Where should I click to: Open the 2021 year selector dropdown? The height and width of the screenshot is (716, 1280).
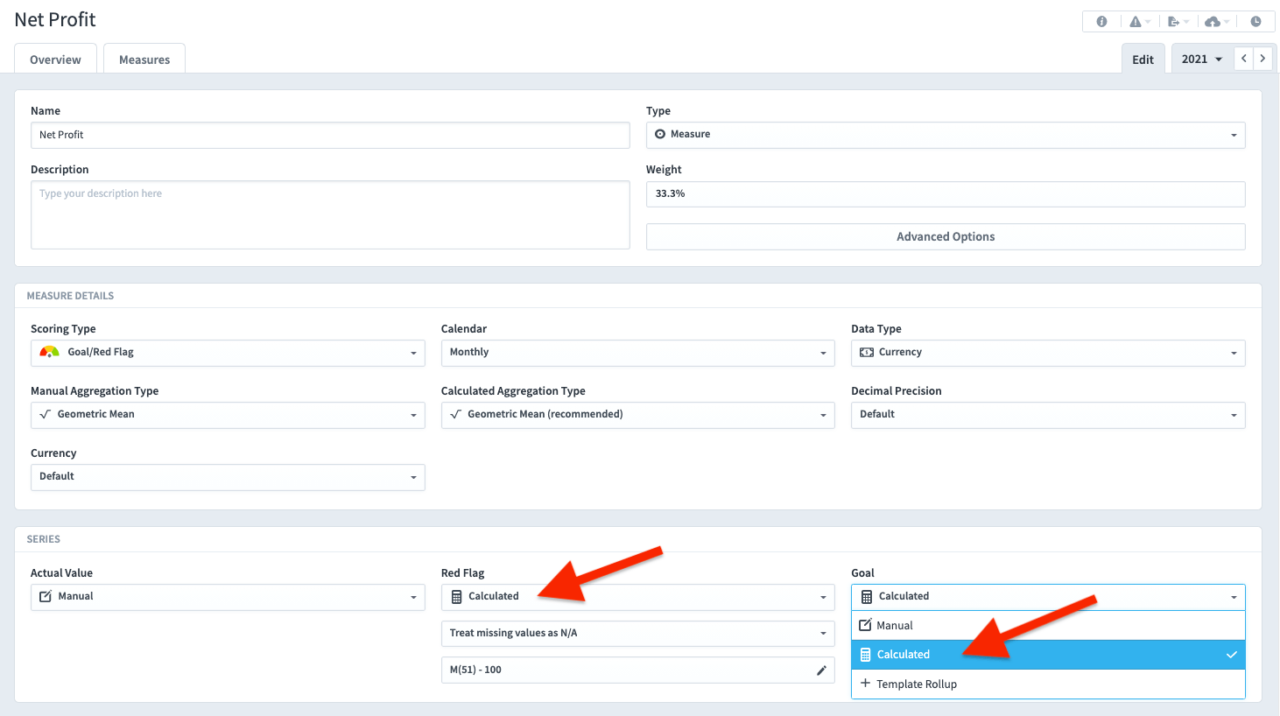coord(1200,58)
